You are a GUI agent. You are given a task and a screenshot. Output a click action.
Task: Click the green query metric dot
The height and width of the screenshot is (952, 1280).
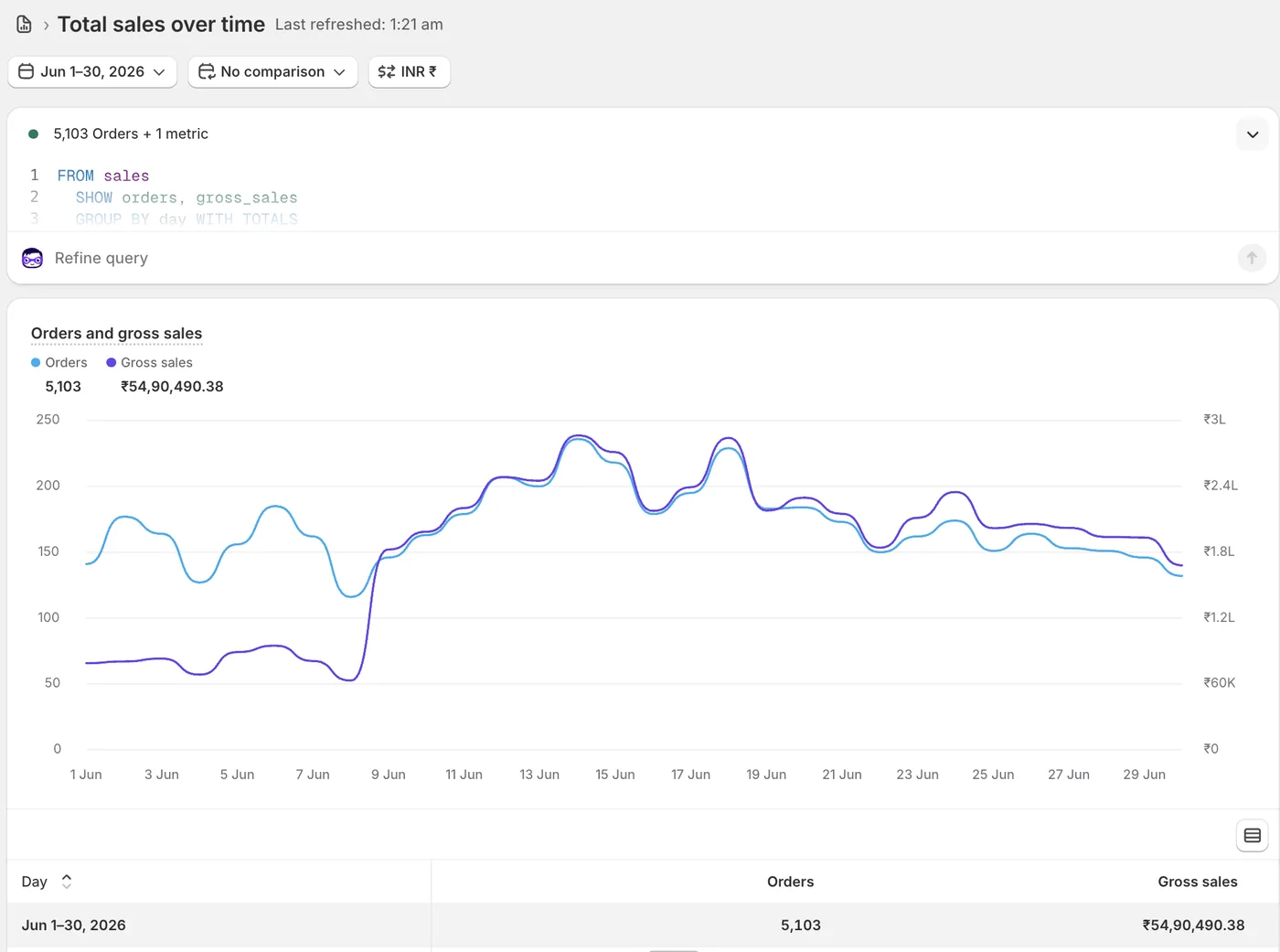tap(34, 134)
